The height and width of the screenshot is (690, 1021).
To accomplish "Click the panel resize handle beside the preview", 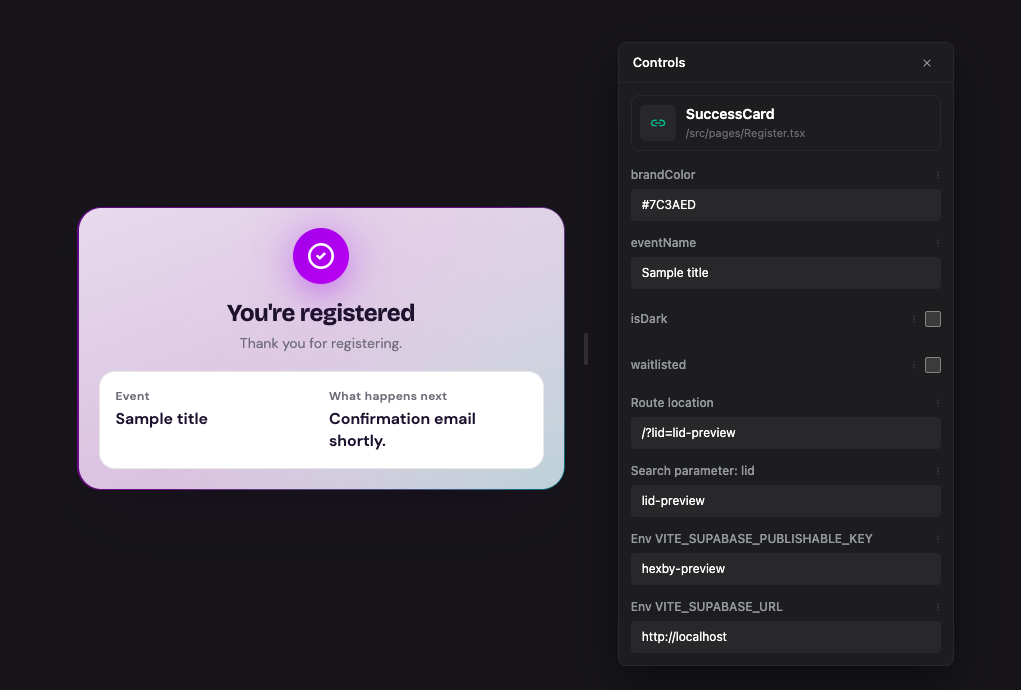I will [586, 349].
